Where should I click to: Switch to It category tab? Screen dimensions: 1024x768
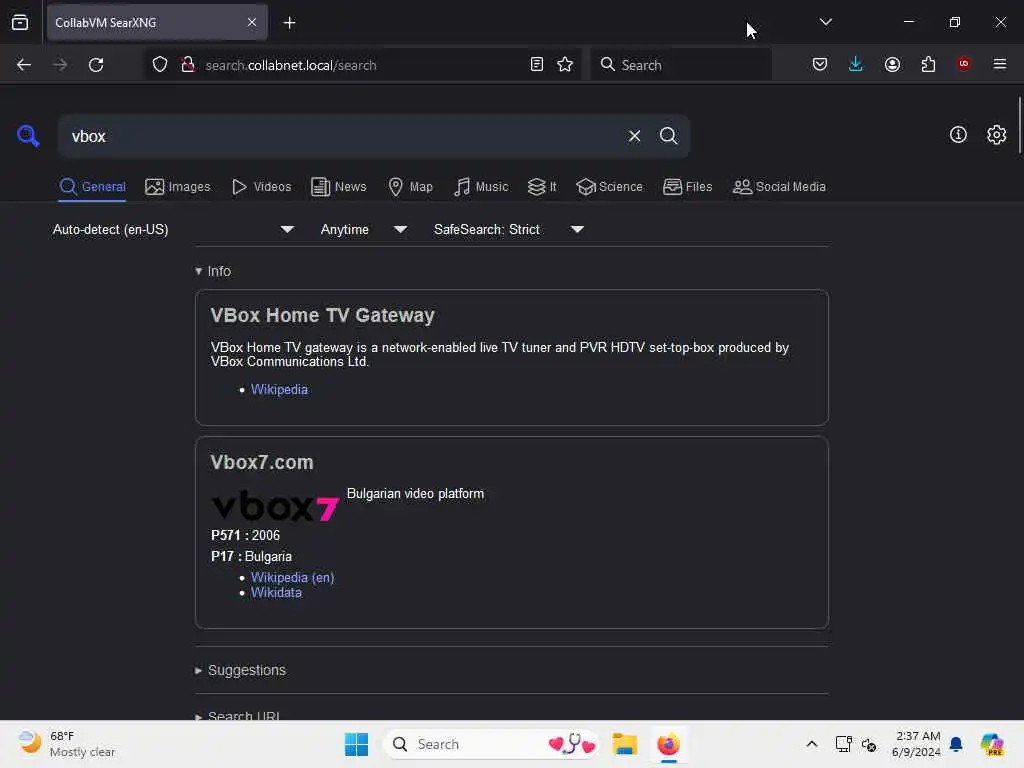542,187
